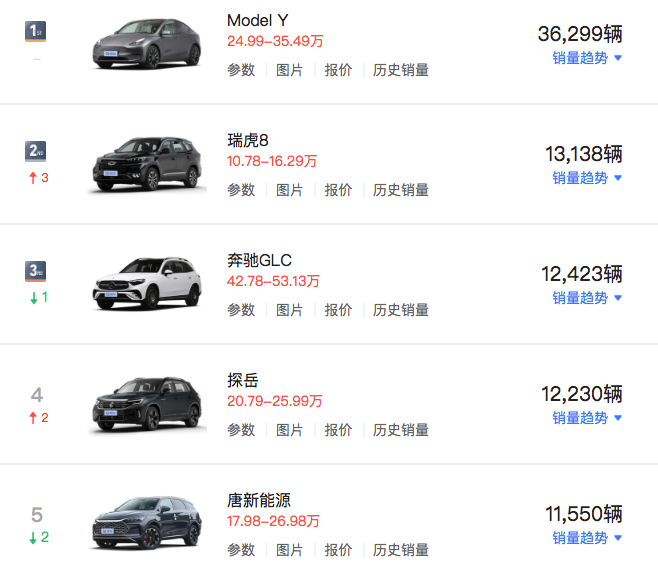Click the Model Y title

258,21
